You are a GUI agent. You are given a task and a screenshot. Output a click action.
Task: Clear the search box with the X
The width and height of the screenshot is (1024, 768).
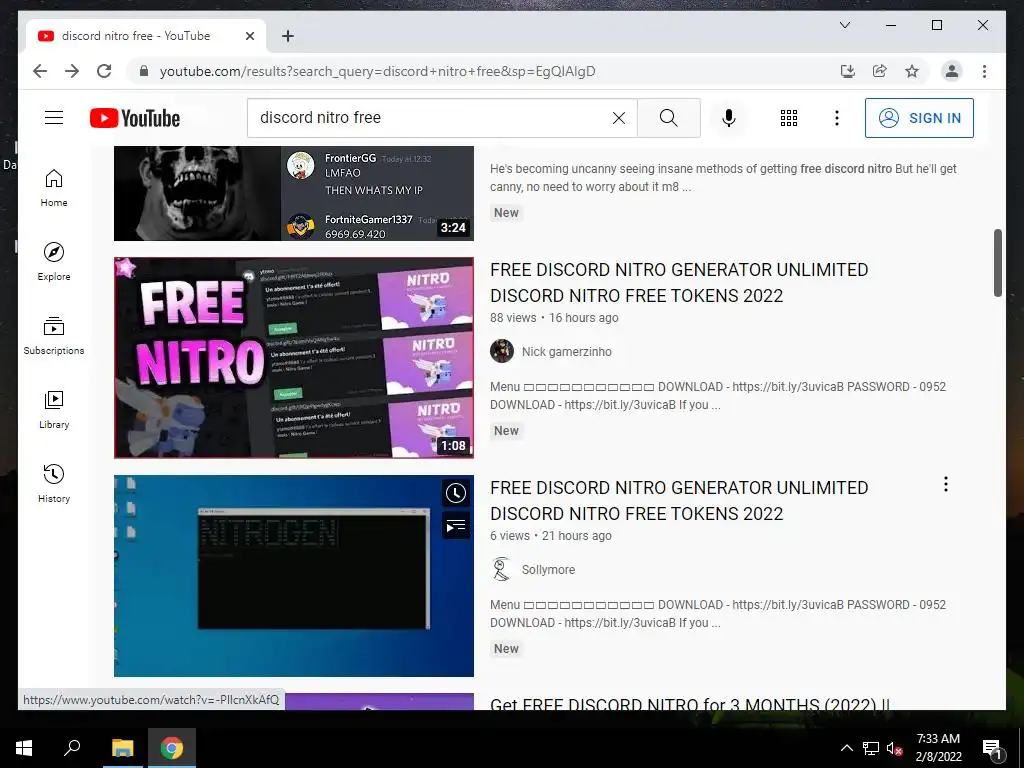618,118
